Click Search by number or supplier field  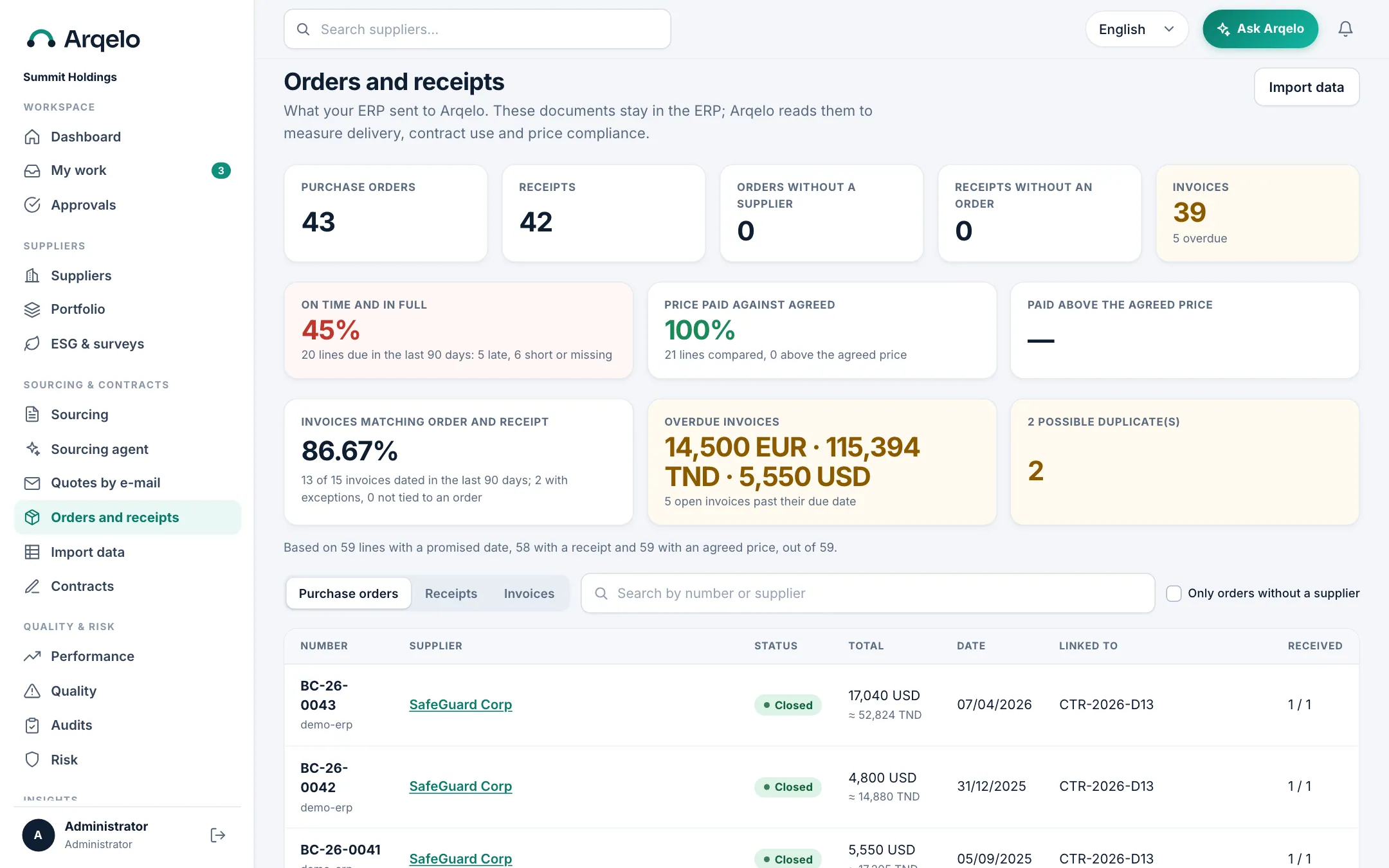point(867,593)
